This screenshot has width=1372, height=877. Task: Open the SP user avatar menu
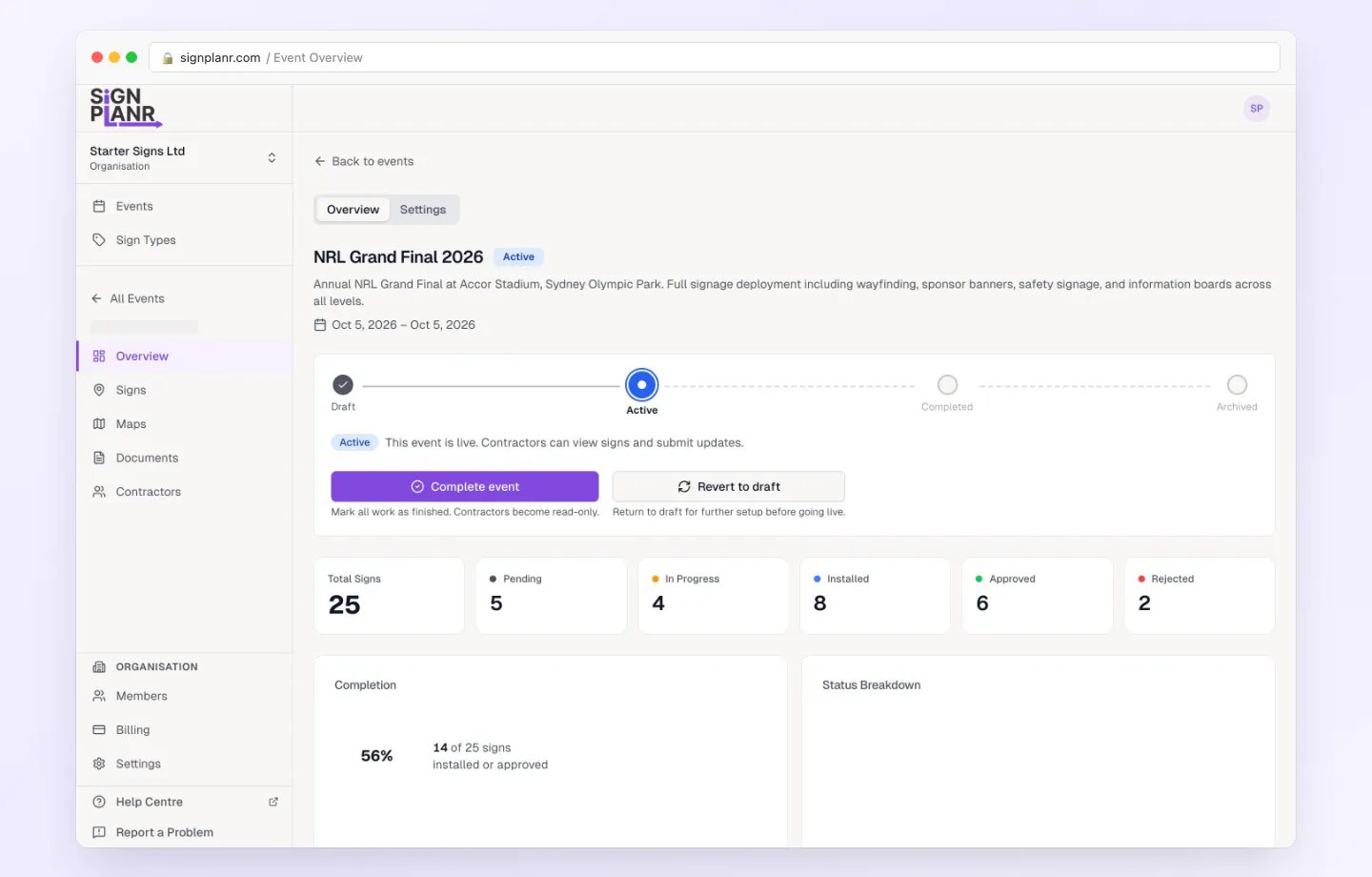tap(1257, 109)
